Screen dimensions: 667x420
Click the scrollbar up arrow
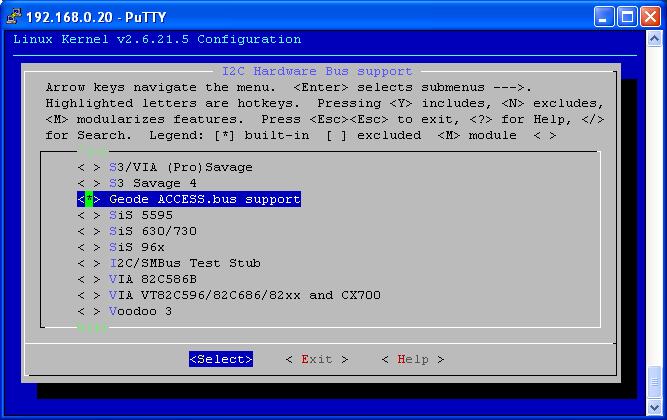654,39
